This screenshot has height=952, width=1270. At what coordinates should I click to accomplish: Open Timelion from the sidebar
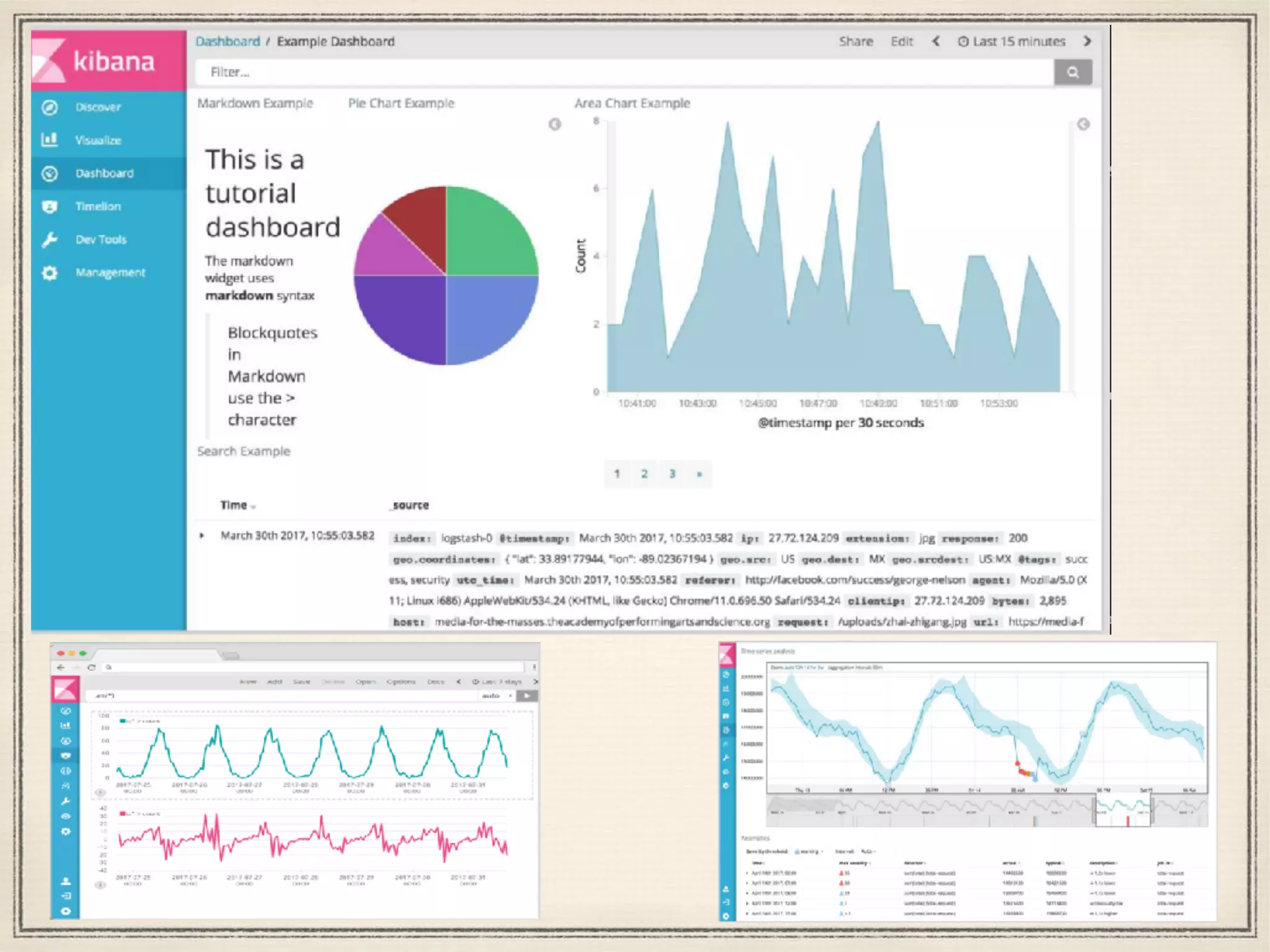[x=50, y=206]
